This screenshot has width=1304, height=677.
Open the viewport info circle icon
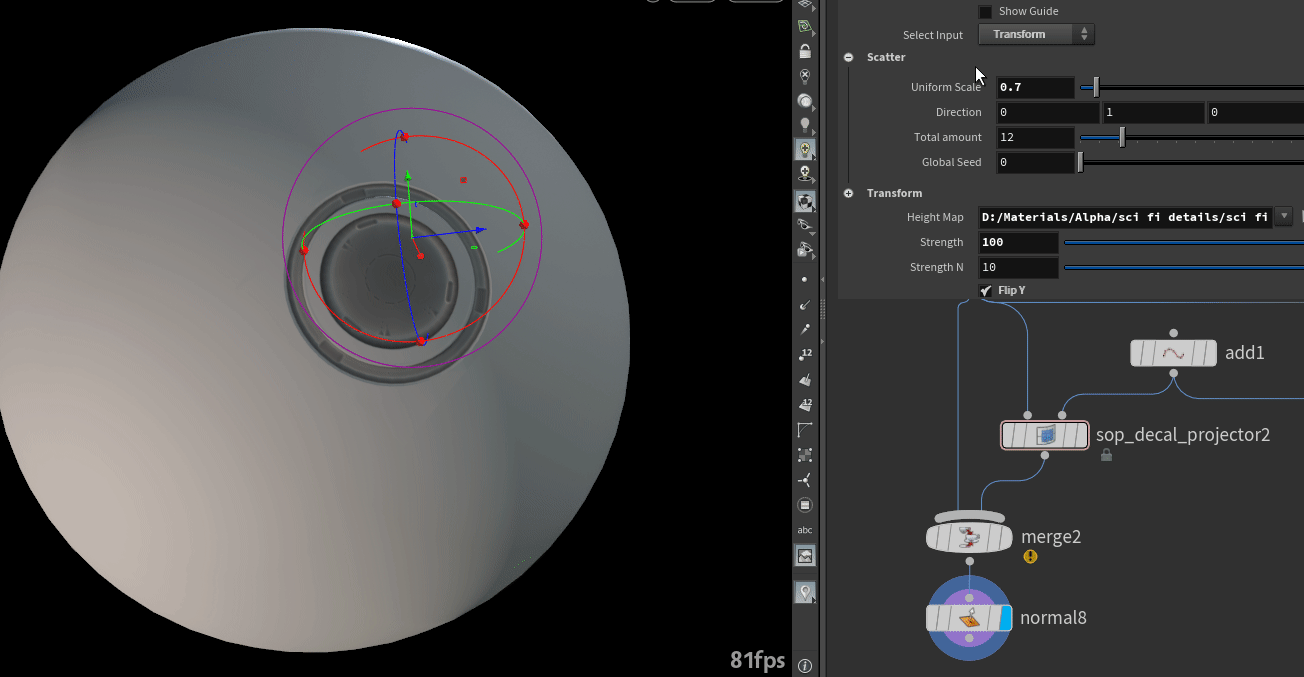tap(805, 664)
